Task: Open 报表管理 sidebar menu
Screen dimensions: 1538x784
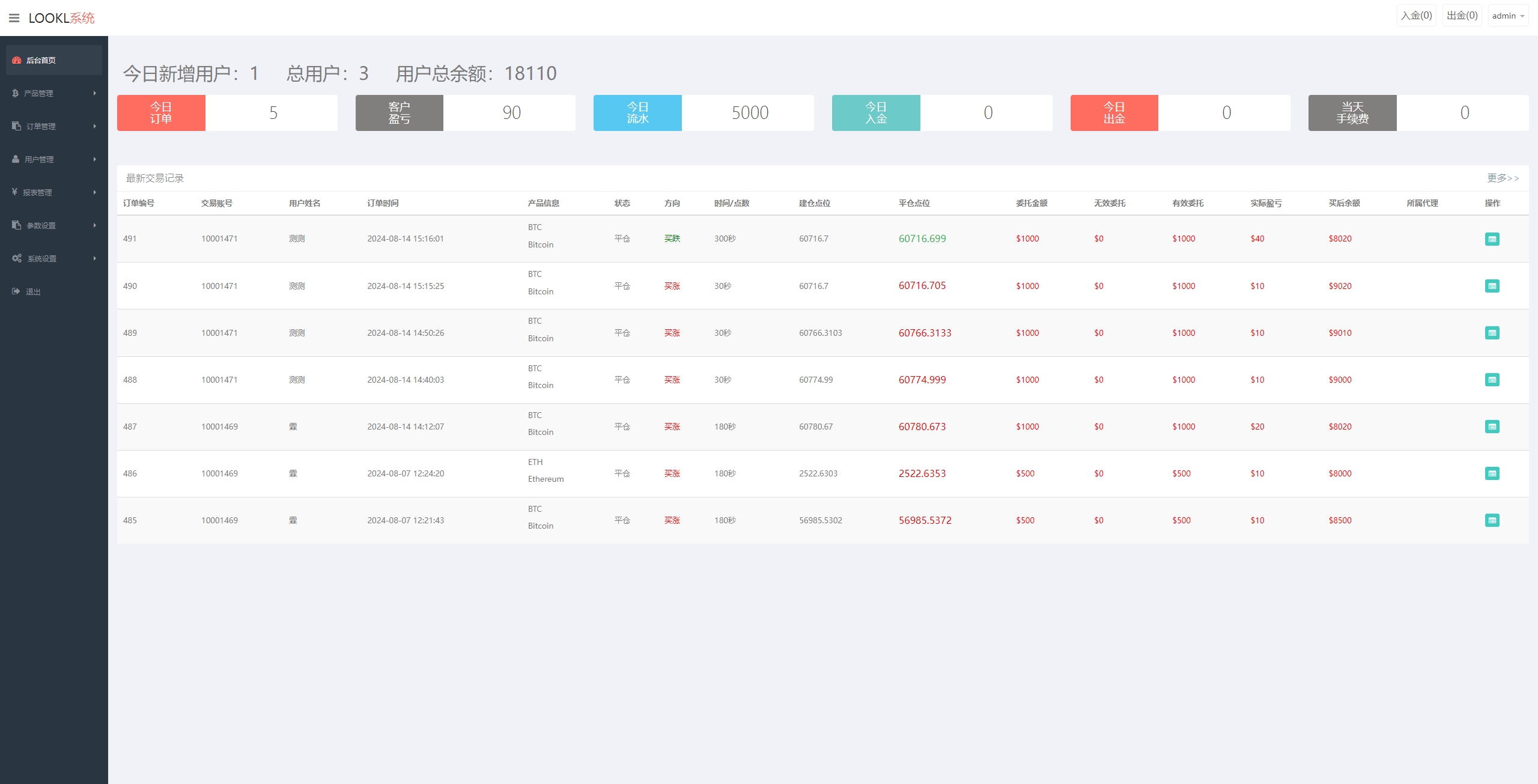Action: coord(54,192)
